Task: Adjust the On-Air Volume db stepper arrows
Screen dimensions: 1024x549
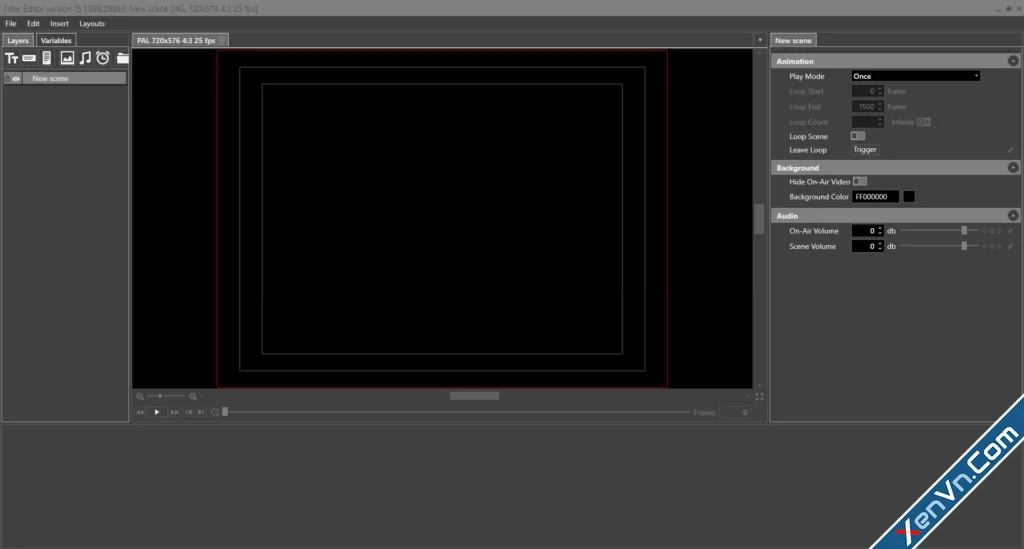Action: coord(880,231)
